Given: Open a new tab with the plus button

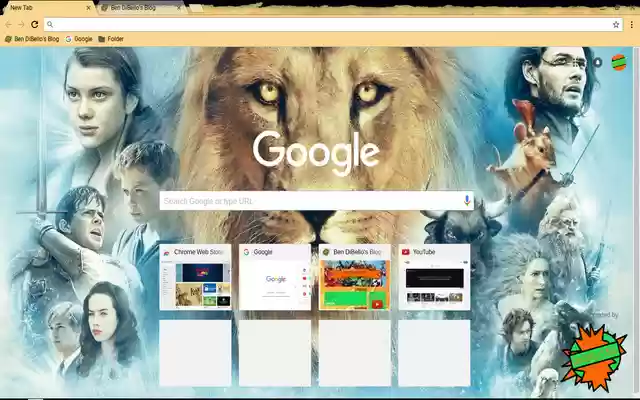Looking at the screenshot, I should [x=196, y=8].
